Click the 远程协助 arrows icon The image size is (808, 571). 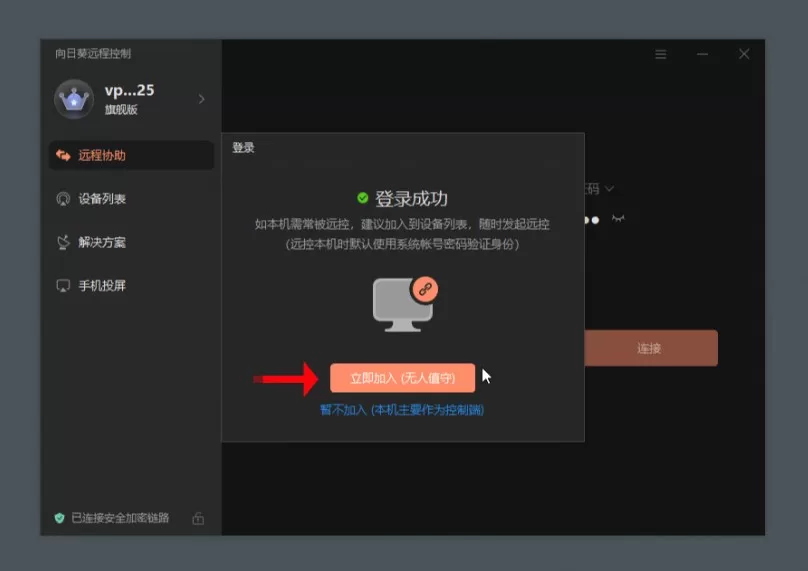(63, 155)
